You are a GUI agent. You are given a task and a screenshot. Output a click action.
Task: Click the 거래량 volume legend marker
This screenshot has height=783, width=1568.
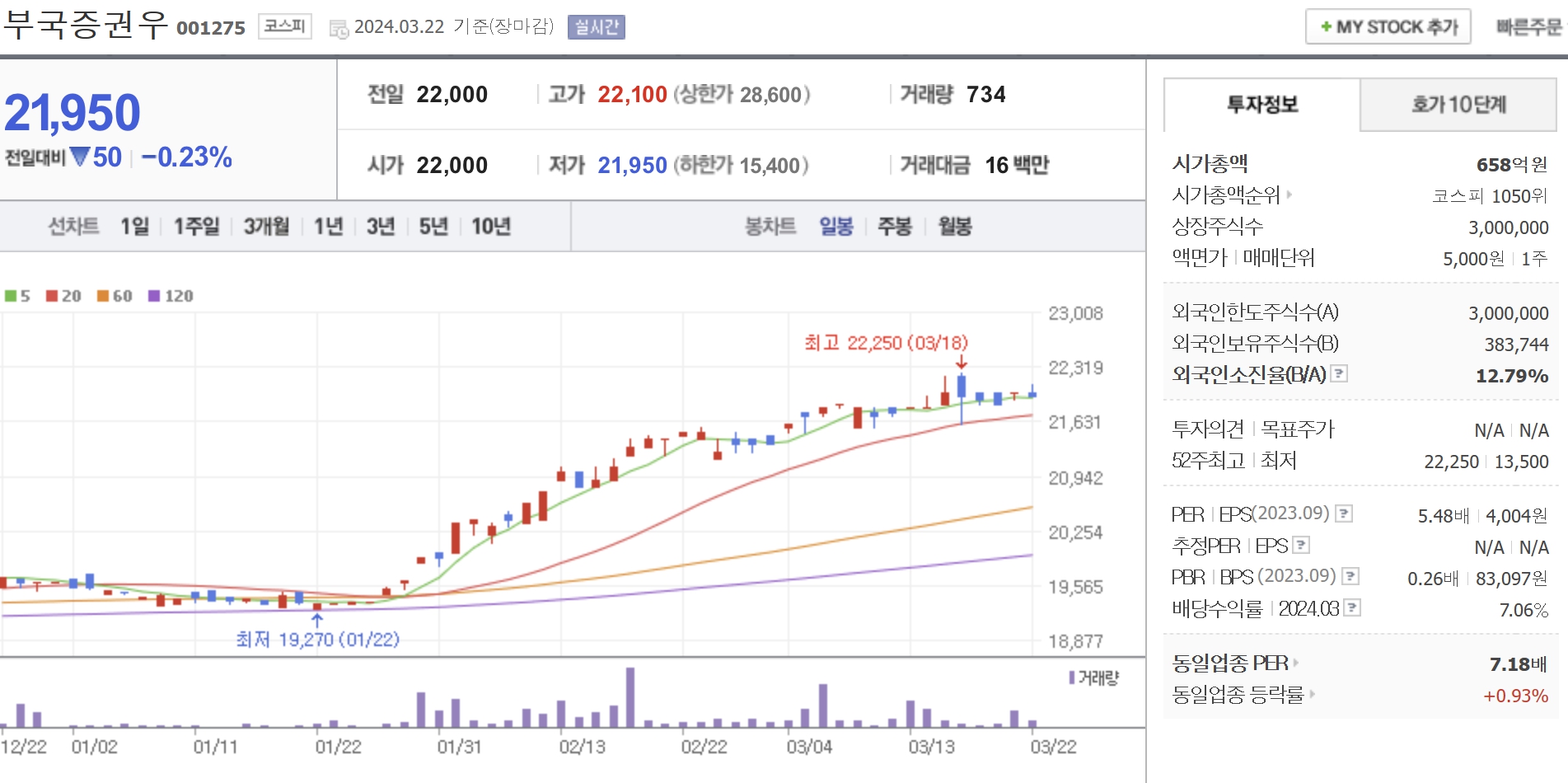point(1072,678)
